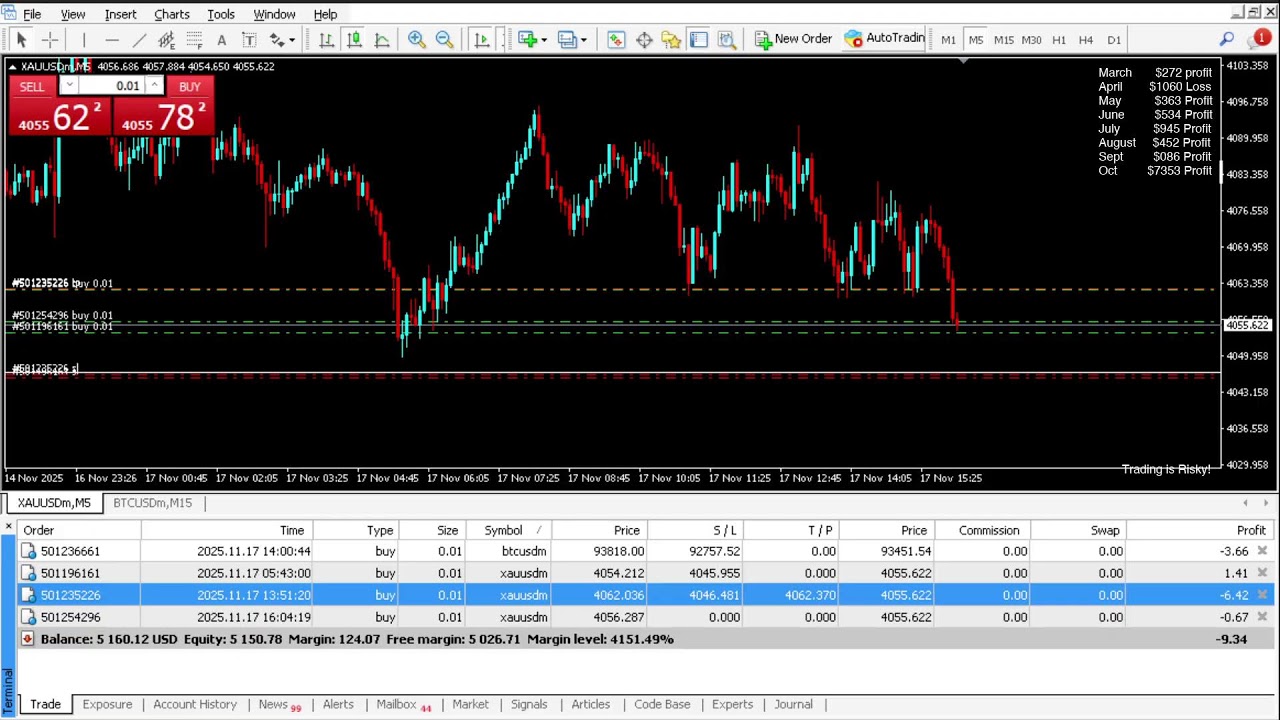Open profiles dropdown arrow
The height and width of the screenshot is (720, 1280).
[583, 40]
